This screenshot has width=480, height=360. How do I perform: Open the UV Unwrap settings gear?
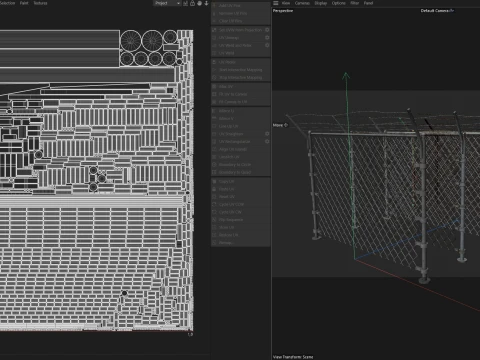tap(267, 38)
